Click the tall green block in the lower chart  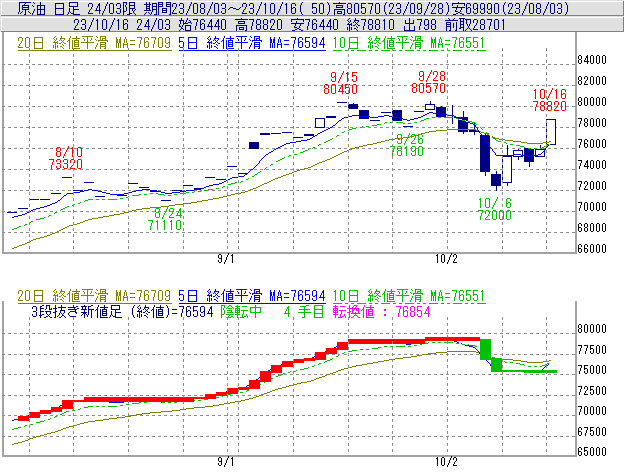click(x=486, y=349)
